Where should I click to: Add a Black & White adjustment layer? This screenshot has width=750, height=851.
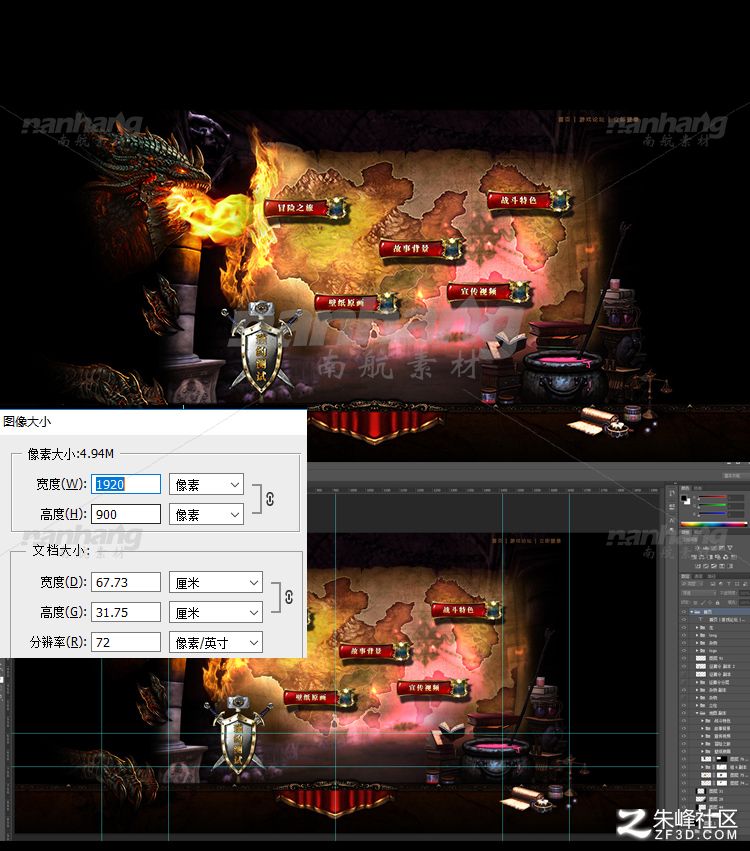[710, 557]
